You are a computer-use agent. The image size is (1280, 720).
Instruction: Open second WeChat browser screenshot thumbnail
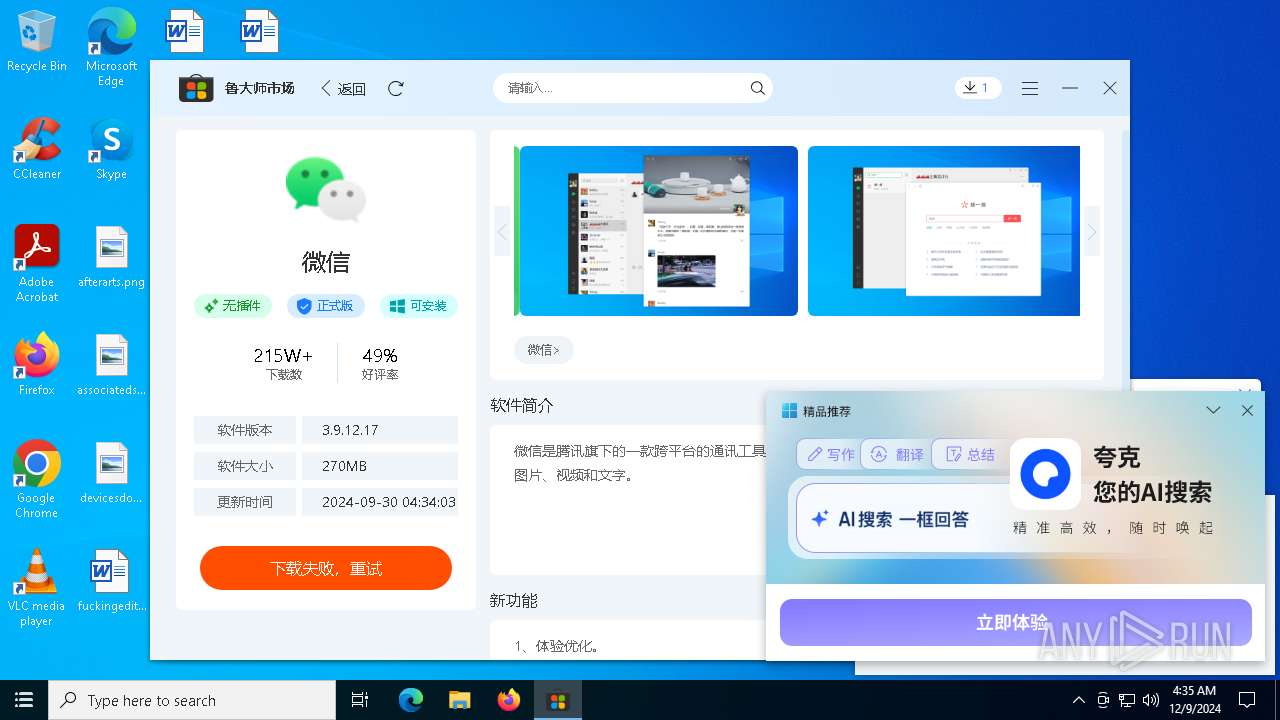click(944, 231)
